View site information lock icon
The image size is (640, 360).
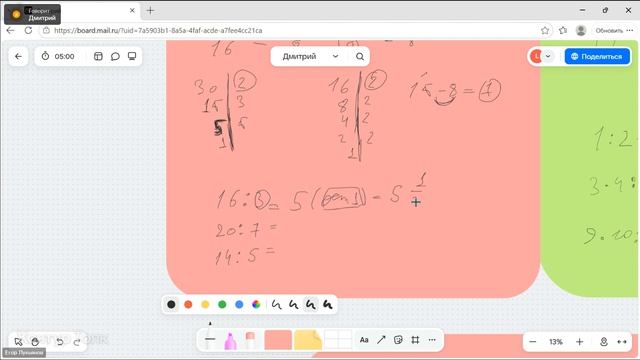pos(47,31)
